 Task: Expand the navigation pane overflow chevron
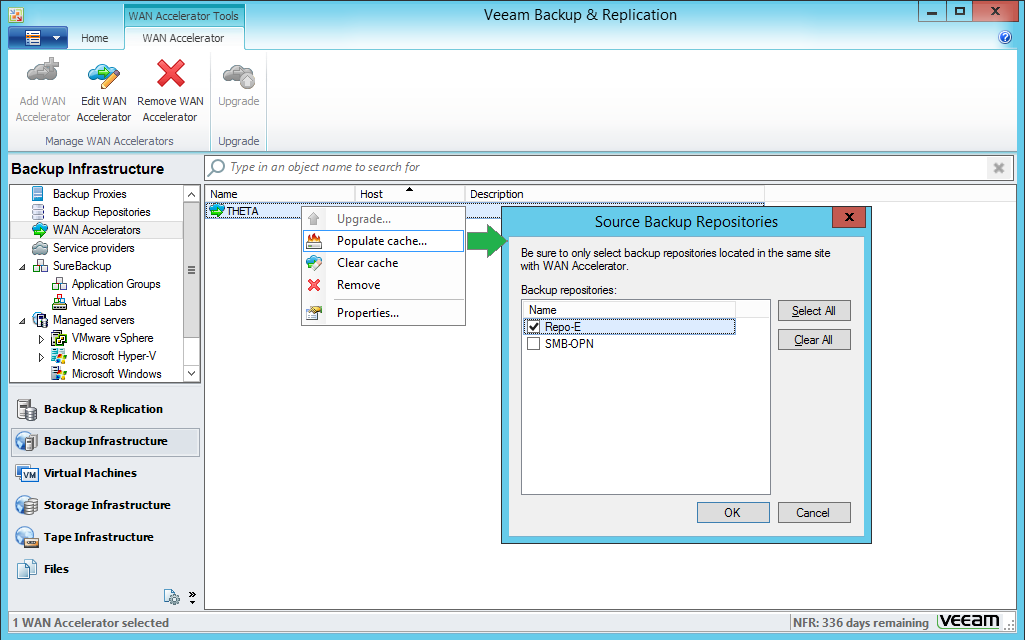[192, 597]
